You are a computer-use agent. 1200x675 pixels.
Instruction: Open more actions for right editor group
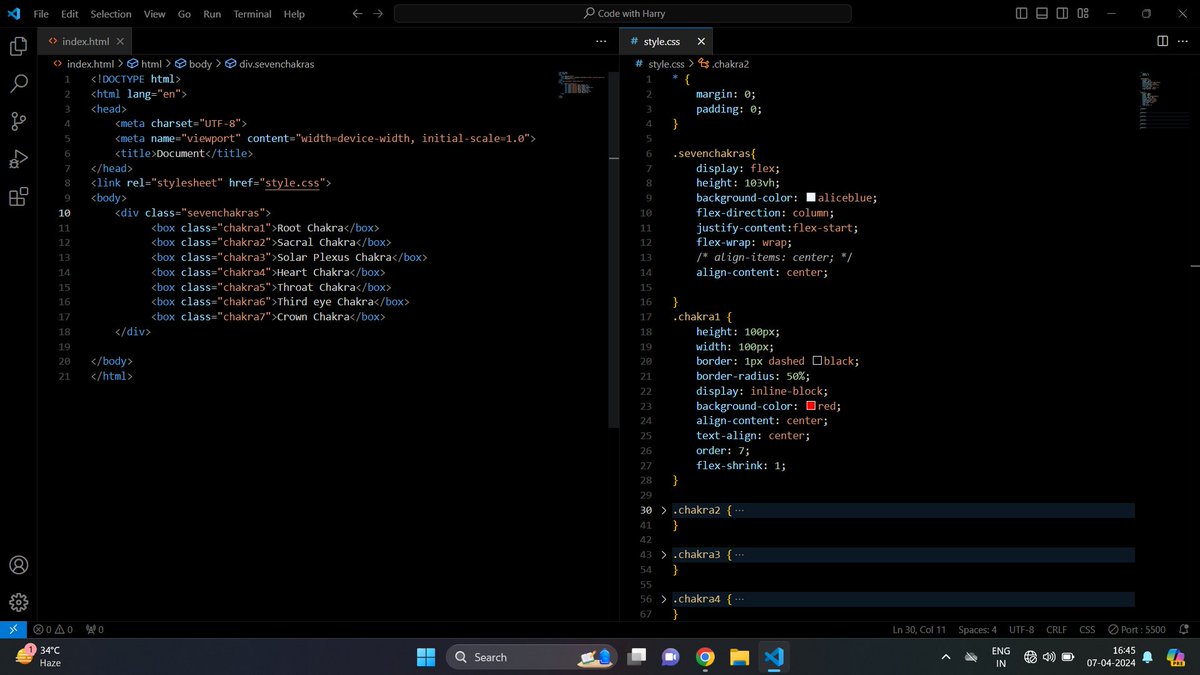click(x=1184, y=41)
